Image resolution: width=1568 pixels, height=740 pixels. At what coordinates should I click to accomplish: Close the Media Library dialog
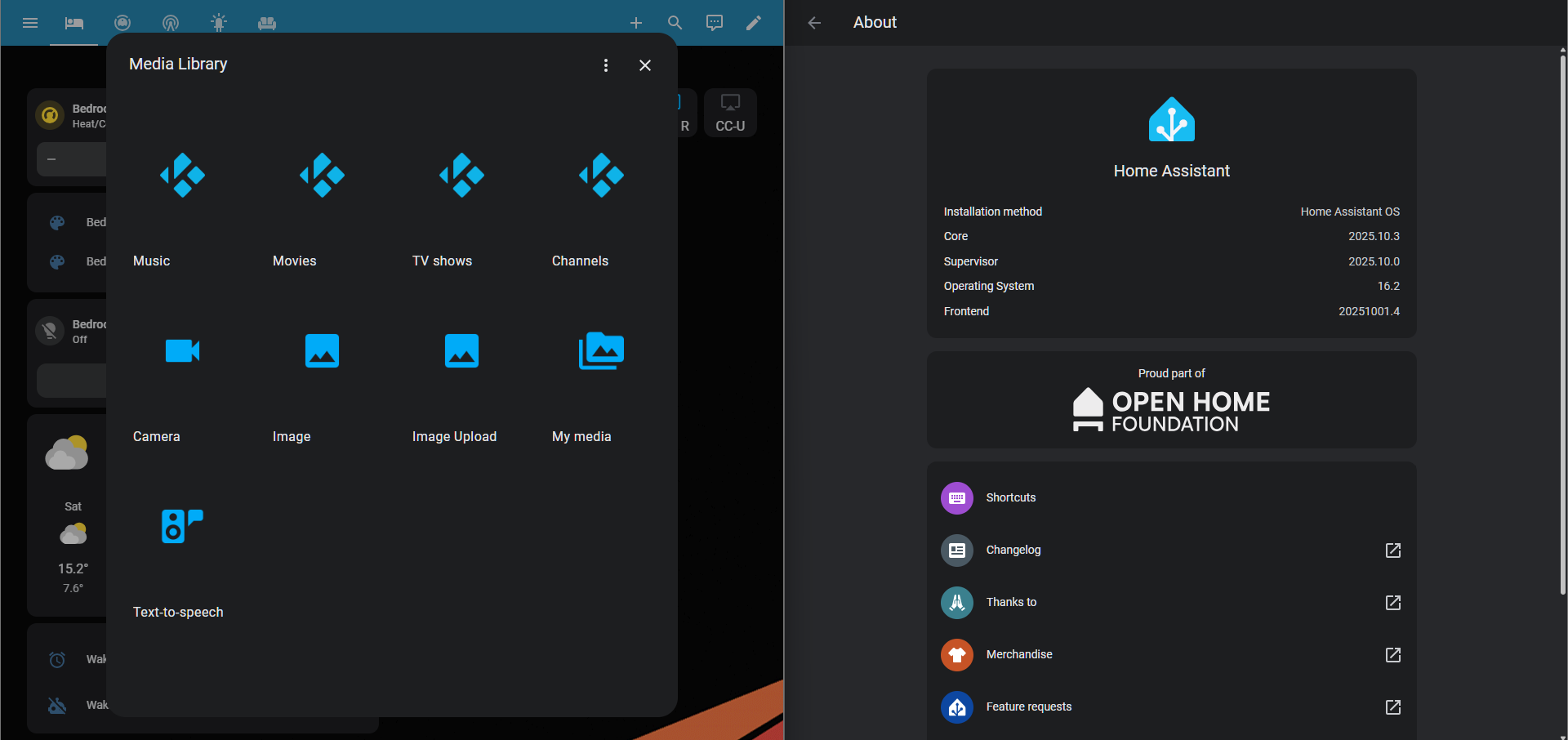tap(645, 65)
